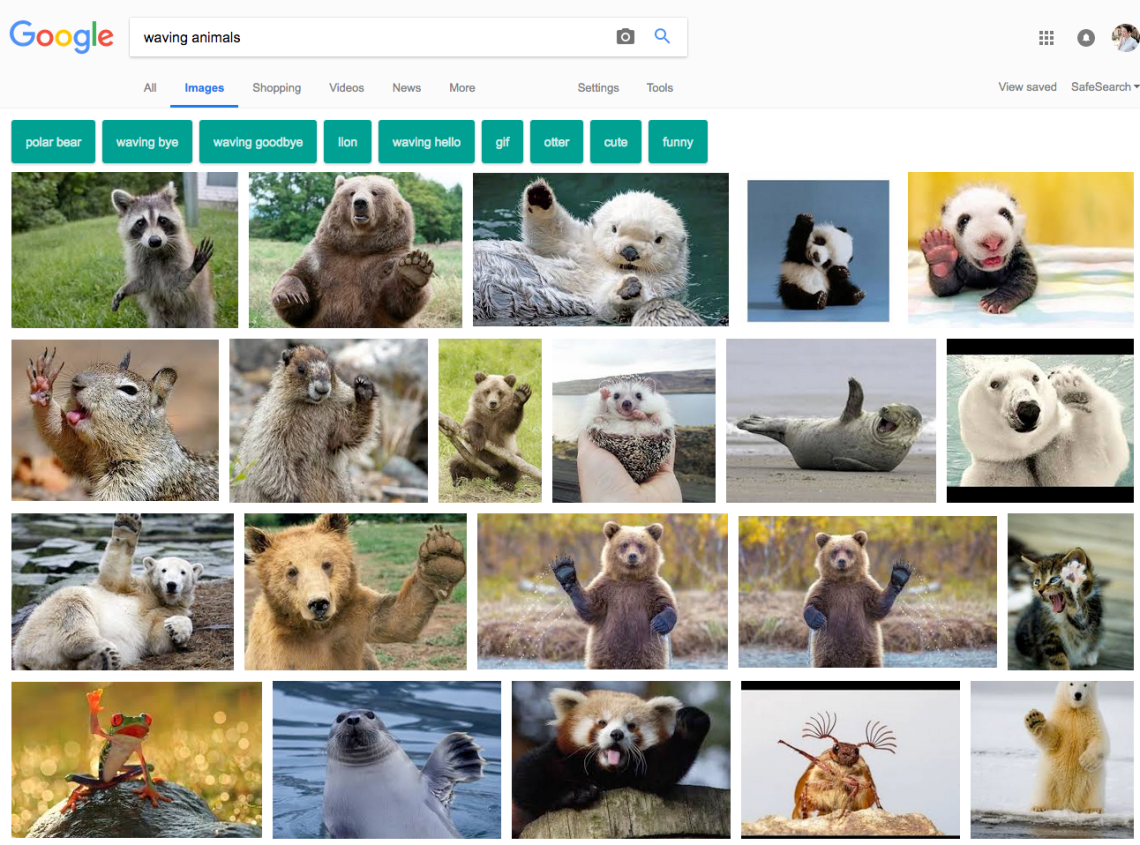The width and height of the screenshot is (1140, 845).
Task: Open the waving raccoon thumbnail
Action: [124, 249]
